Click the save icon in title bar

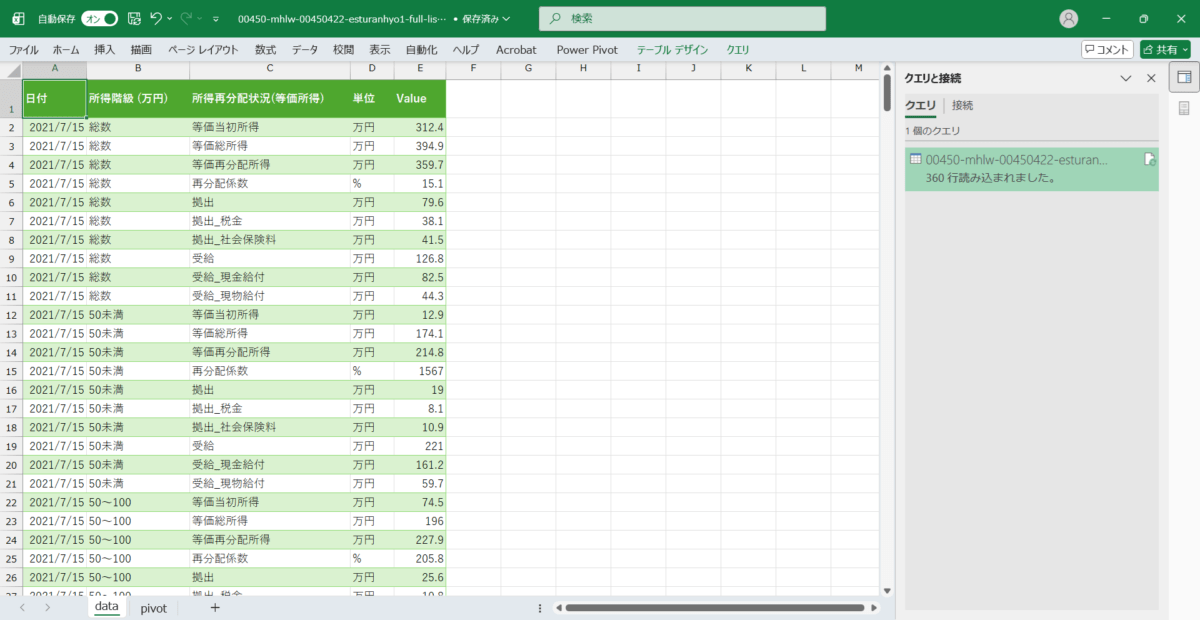(134, 18)
